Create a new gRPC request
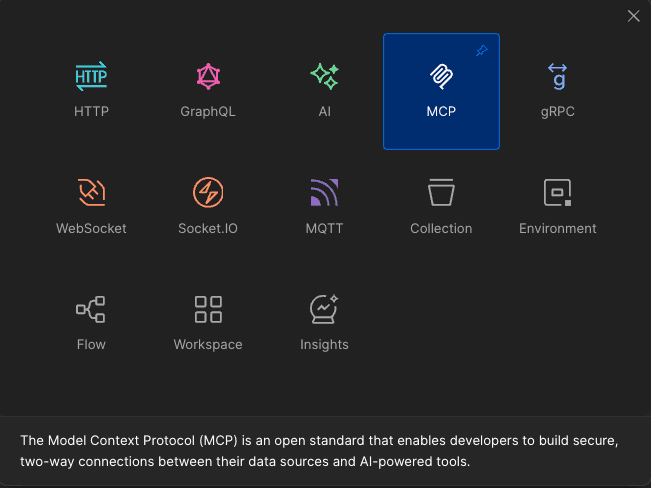 point(557,77)
